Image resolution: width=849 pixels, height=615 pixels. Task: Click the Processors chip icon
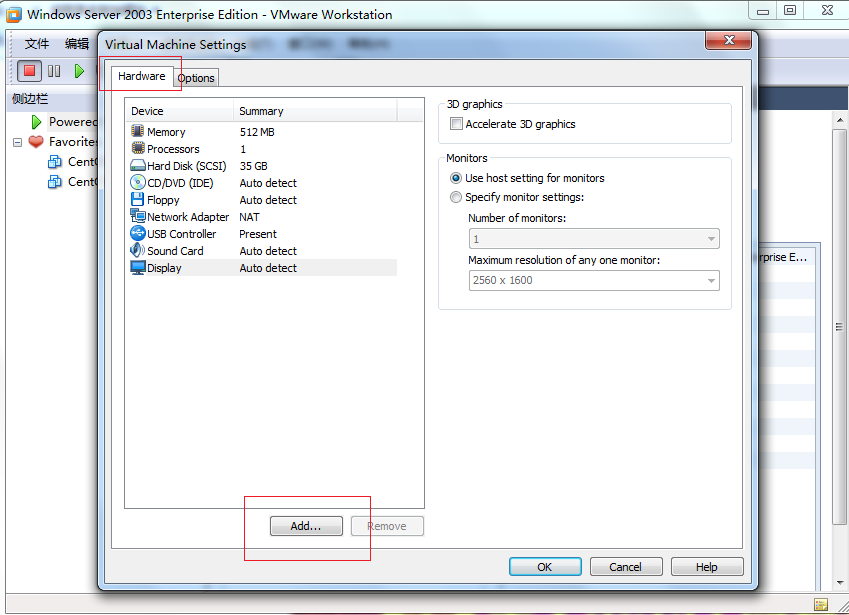138,148
